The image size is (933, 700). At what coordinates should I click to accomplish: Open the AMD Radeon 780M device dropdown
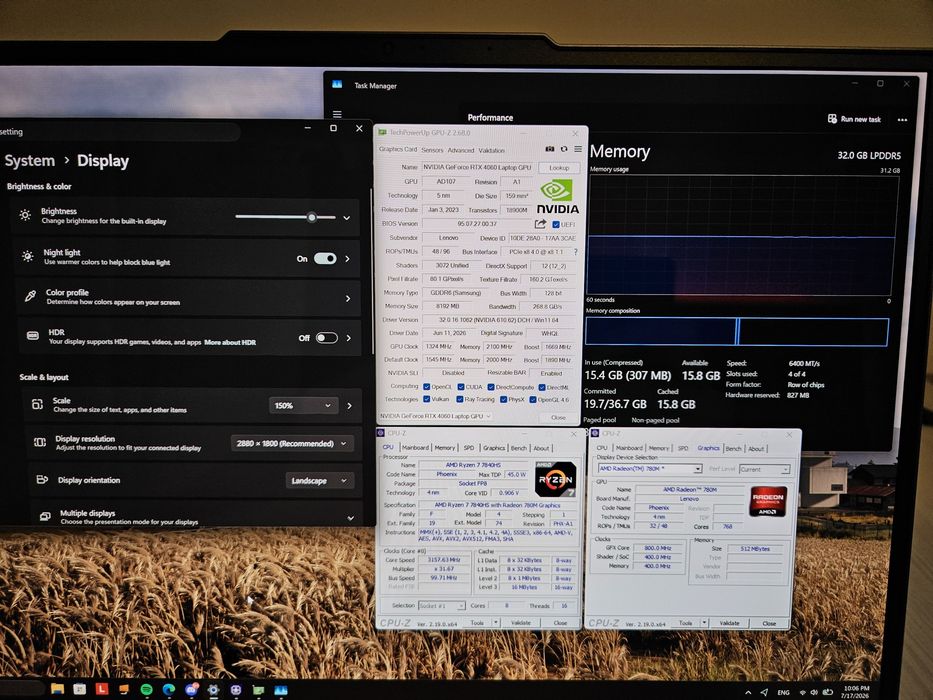point(649,469)
